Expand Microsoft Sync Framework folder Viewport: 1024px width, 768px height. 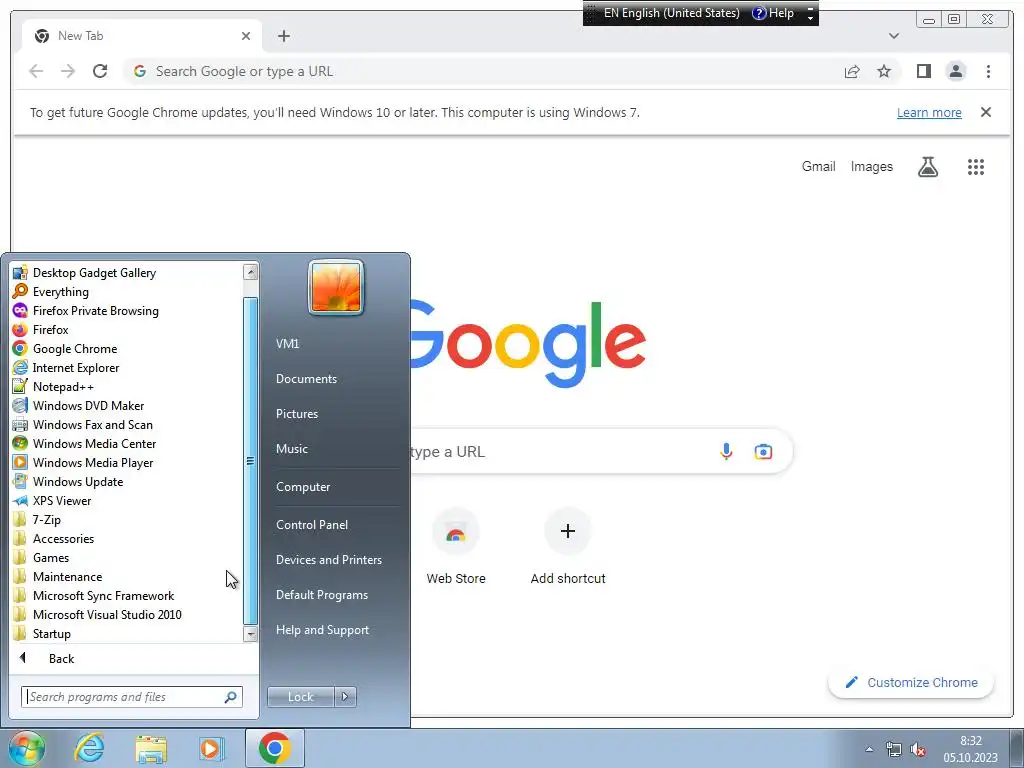click(x=103, y=596)
